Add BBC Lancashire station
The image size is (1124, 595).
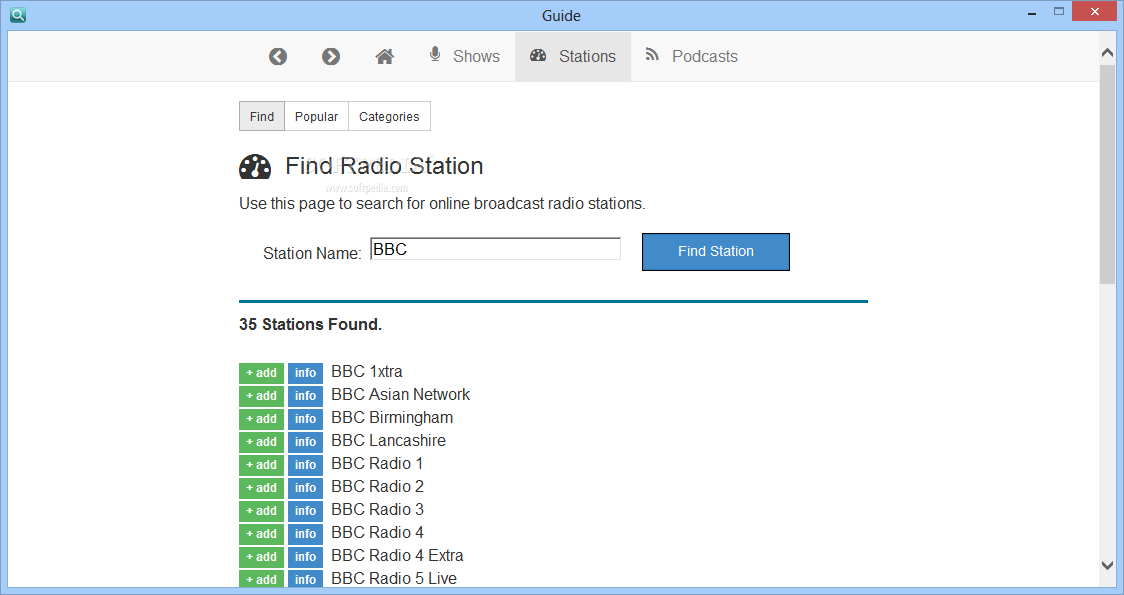tap(262, 442)
